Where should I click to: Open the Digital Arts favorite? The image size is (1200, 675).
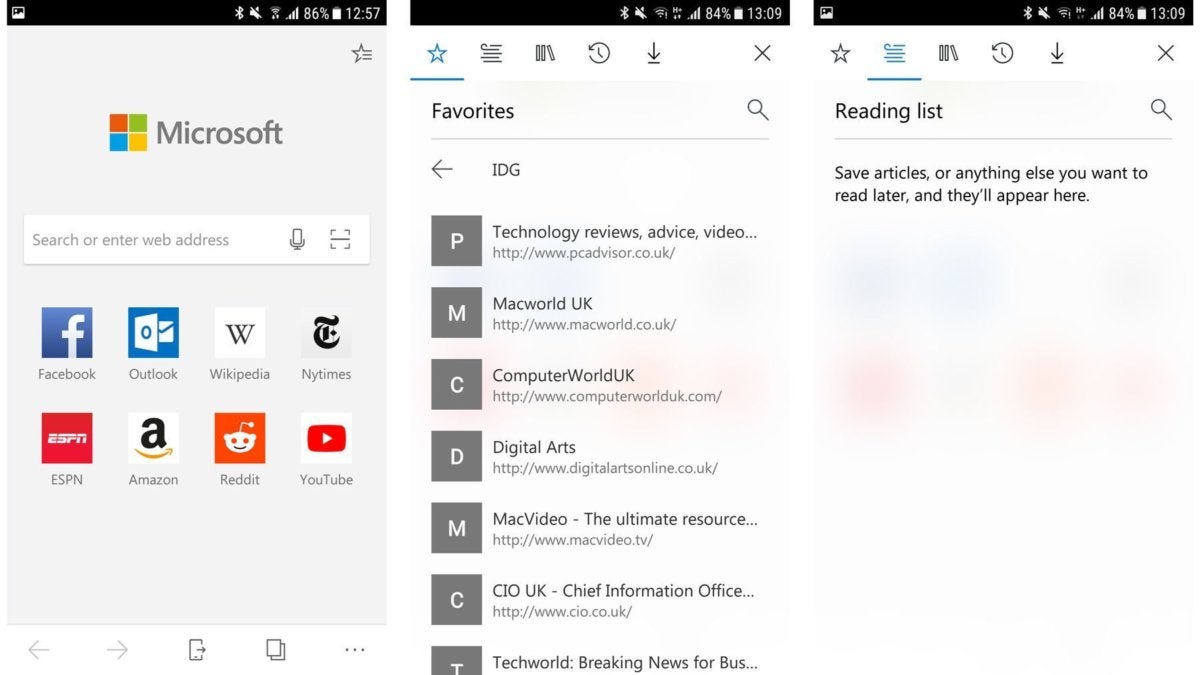pos(600,457)
